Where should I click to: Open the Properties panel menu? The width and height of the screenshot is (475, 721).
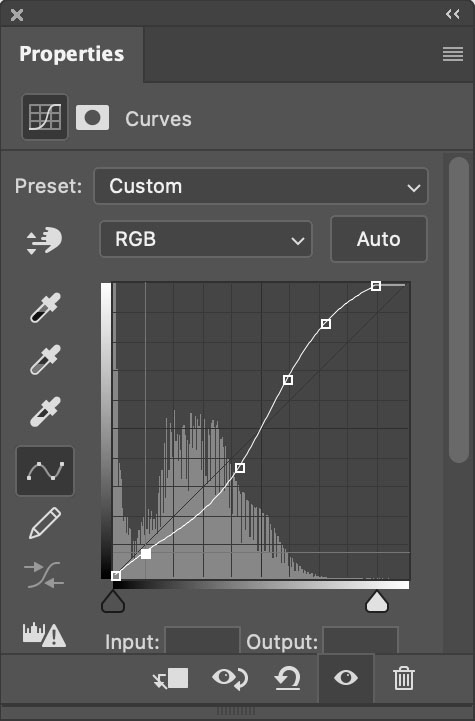tap(452, 54)
